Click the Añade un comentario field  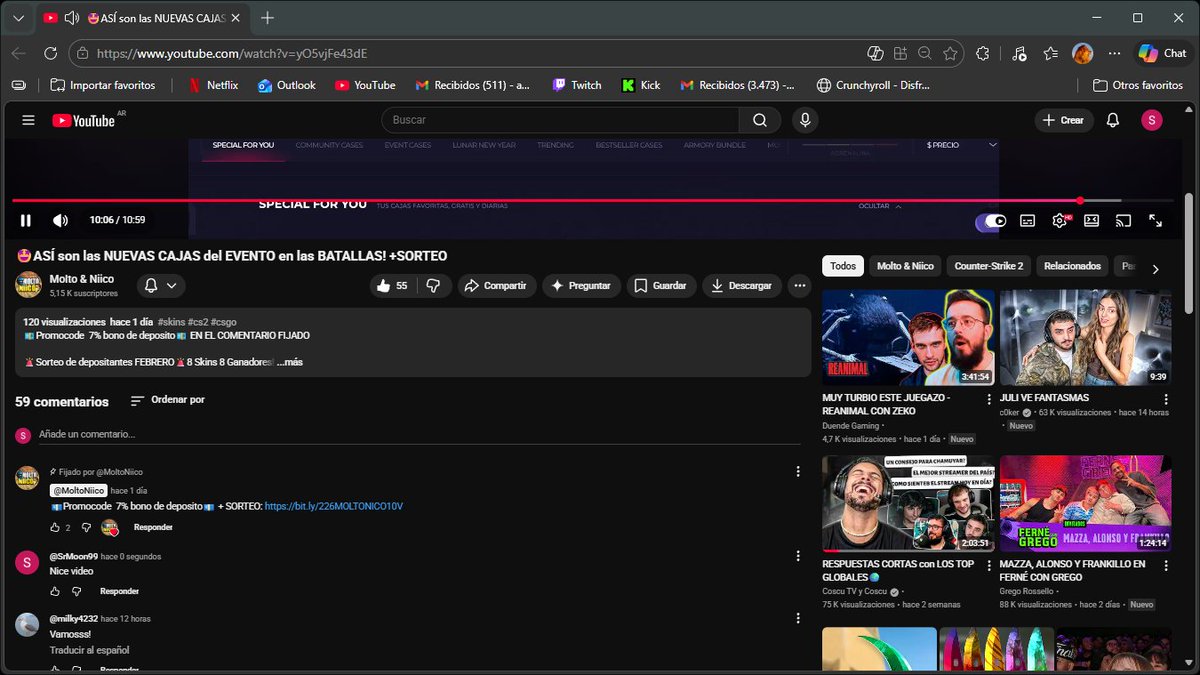coord(420,434)
